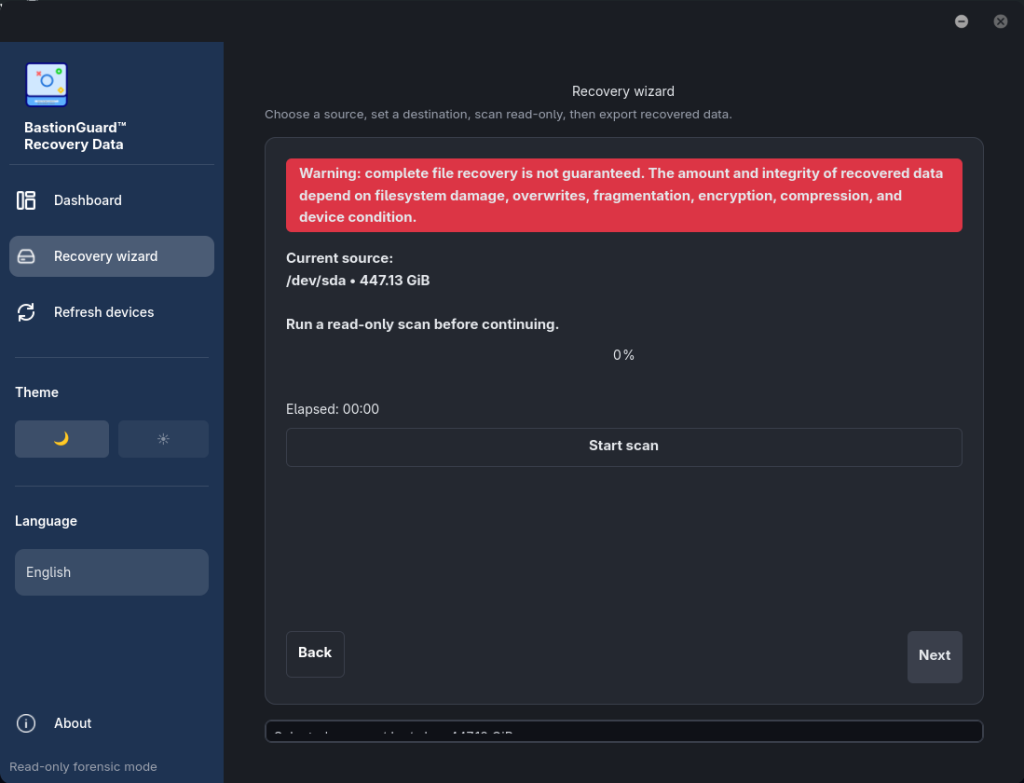Close the recovery application window

(1000, 22)
